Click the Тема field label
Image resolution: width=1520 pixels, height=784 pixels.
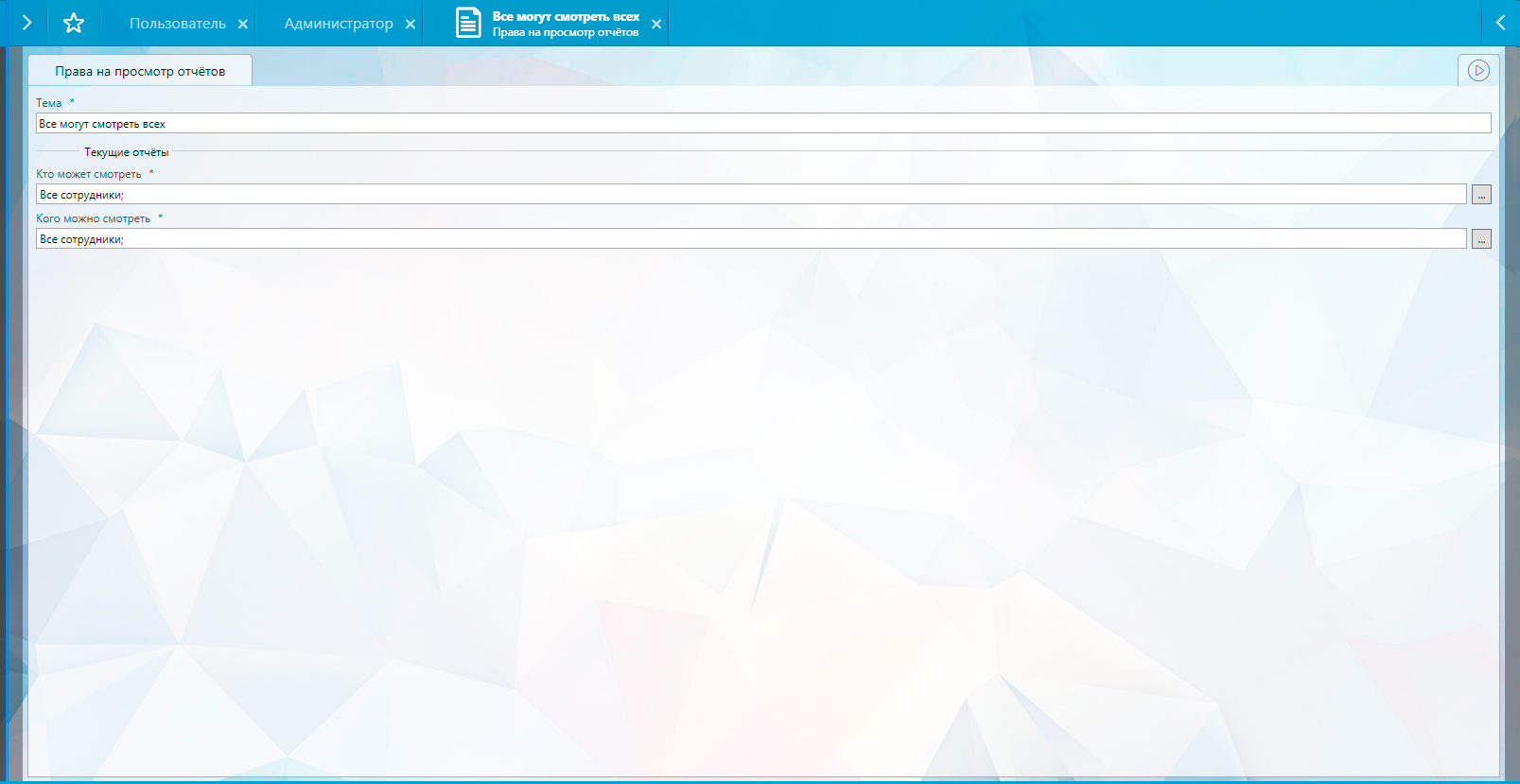pyautogui.click(x=49, y=103)
